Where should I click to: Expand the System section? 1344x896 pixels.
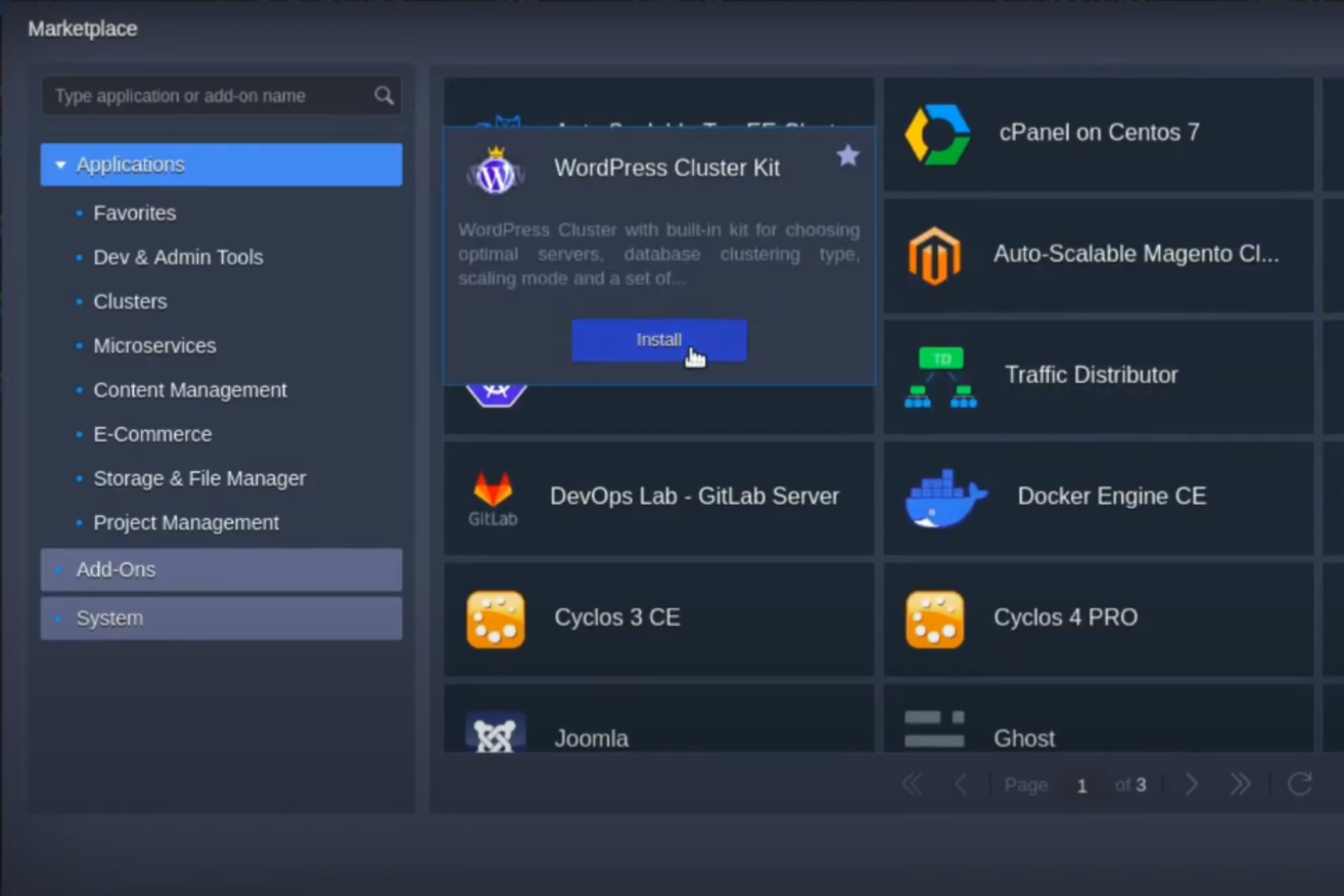coord(221,618)
